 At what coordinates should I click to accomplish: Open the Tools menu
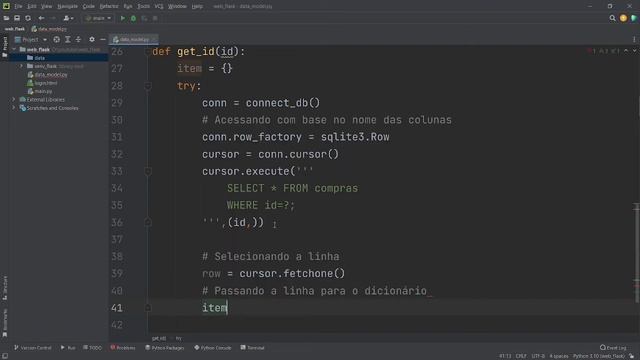point(143,6)
